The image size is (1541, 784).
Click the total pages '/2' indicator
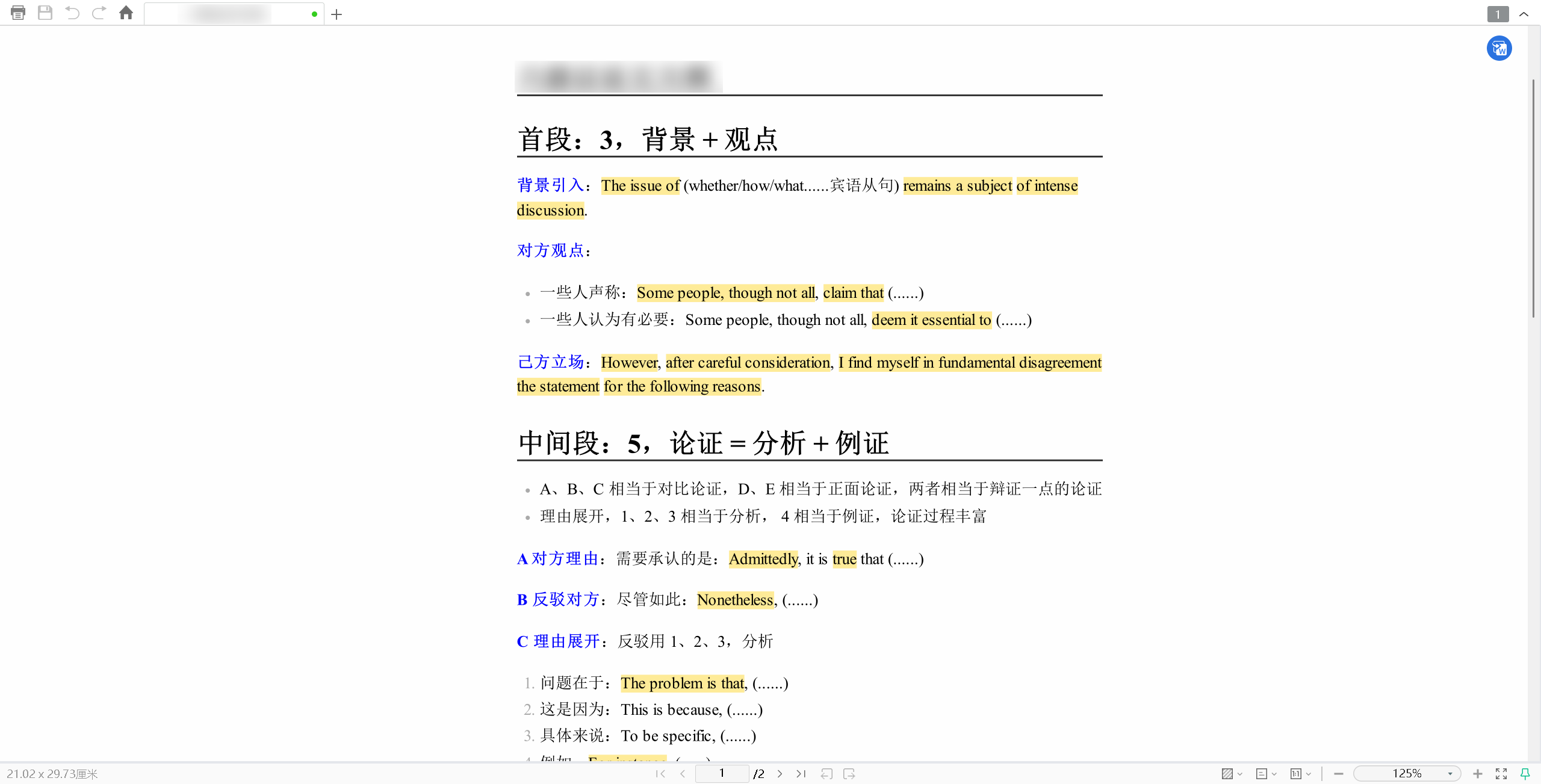point(759,774)
